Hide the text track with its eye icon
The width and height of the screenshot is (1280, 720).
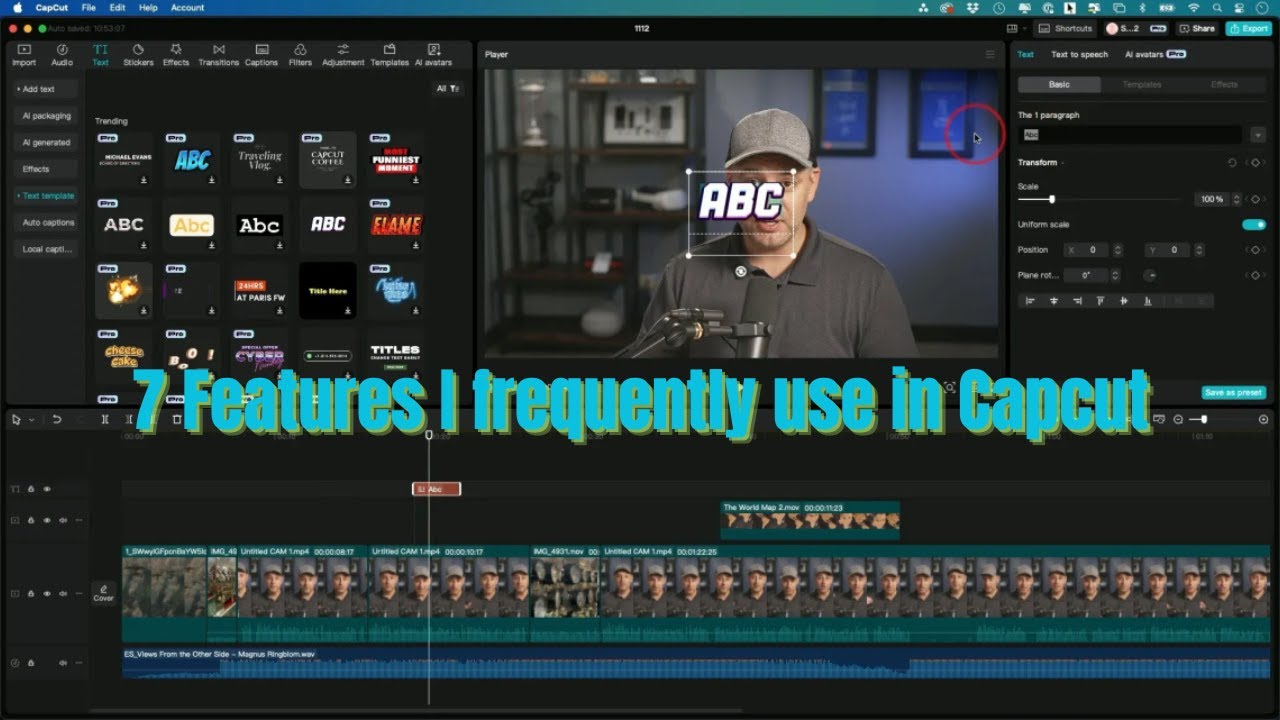(x=47, y=489)
